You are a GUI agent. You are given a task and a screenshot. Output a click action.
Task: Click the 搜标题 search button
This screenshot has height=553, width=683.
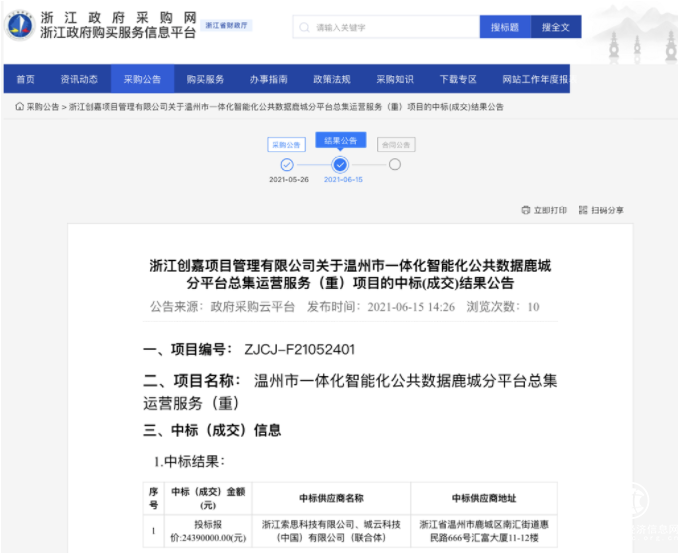(x=505, y=27)
